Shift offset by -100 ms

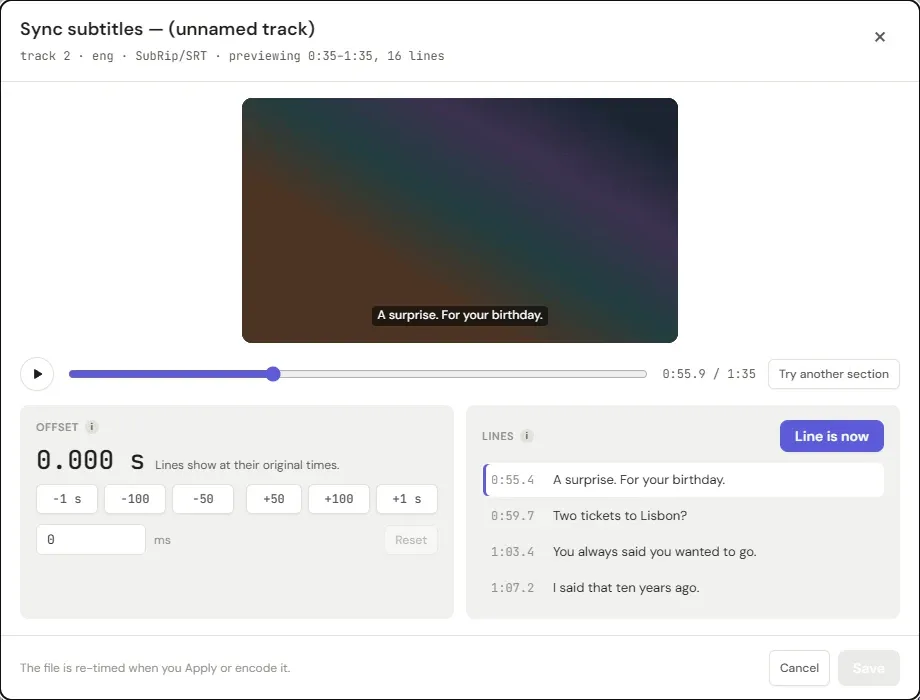[135, 499]
